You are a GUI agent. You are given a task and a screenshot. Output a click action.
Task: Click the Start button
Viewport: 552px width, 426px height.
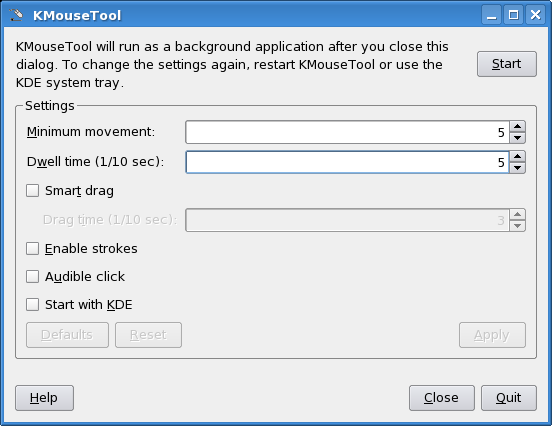click(507, 64)
